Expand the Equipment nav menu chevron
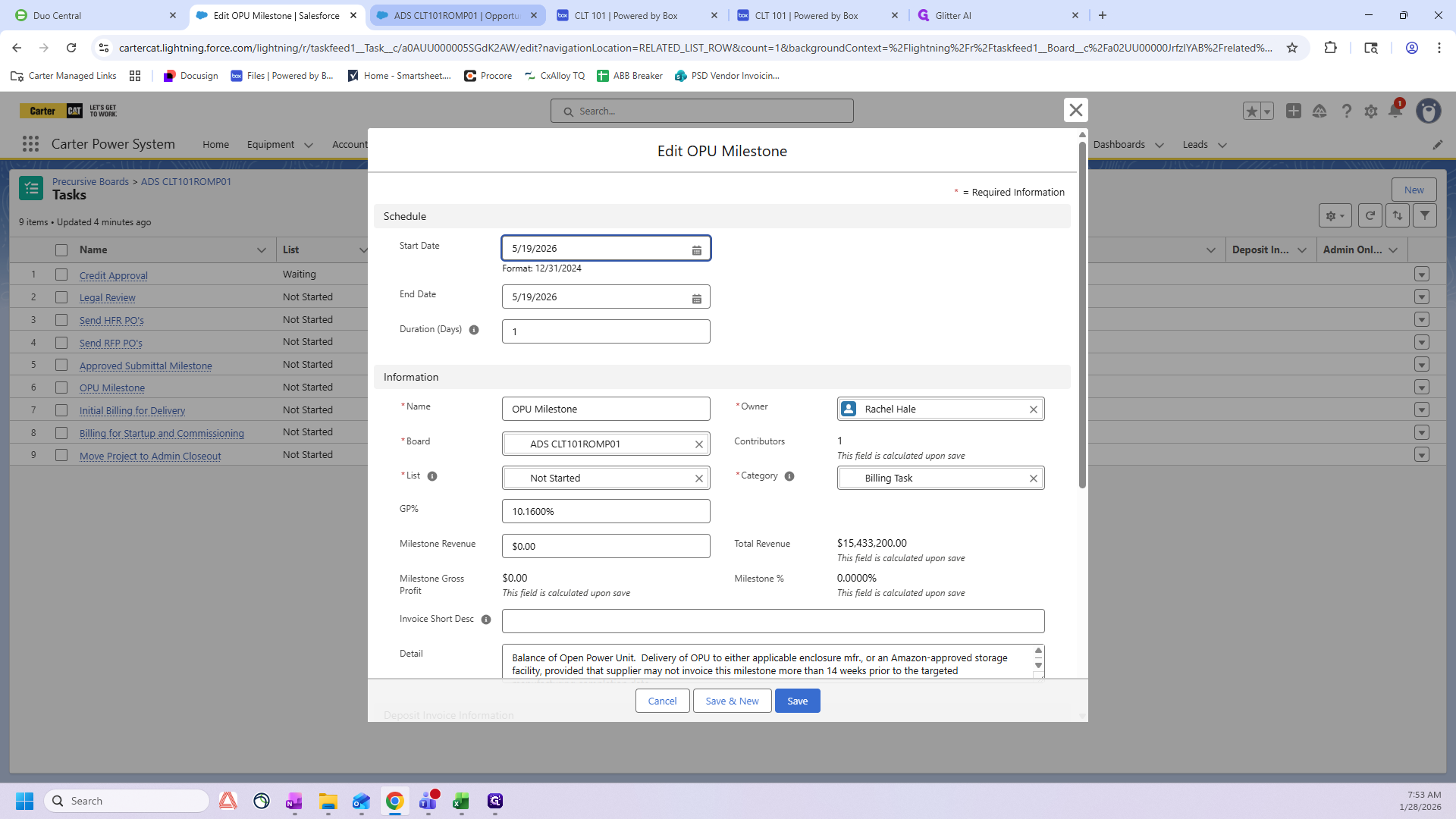1456x819 pixels. pyautogui.click(x=309, y=145)
